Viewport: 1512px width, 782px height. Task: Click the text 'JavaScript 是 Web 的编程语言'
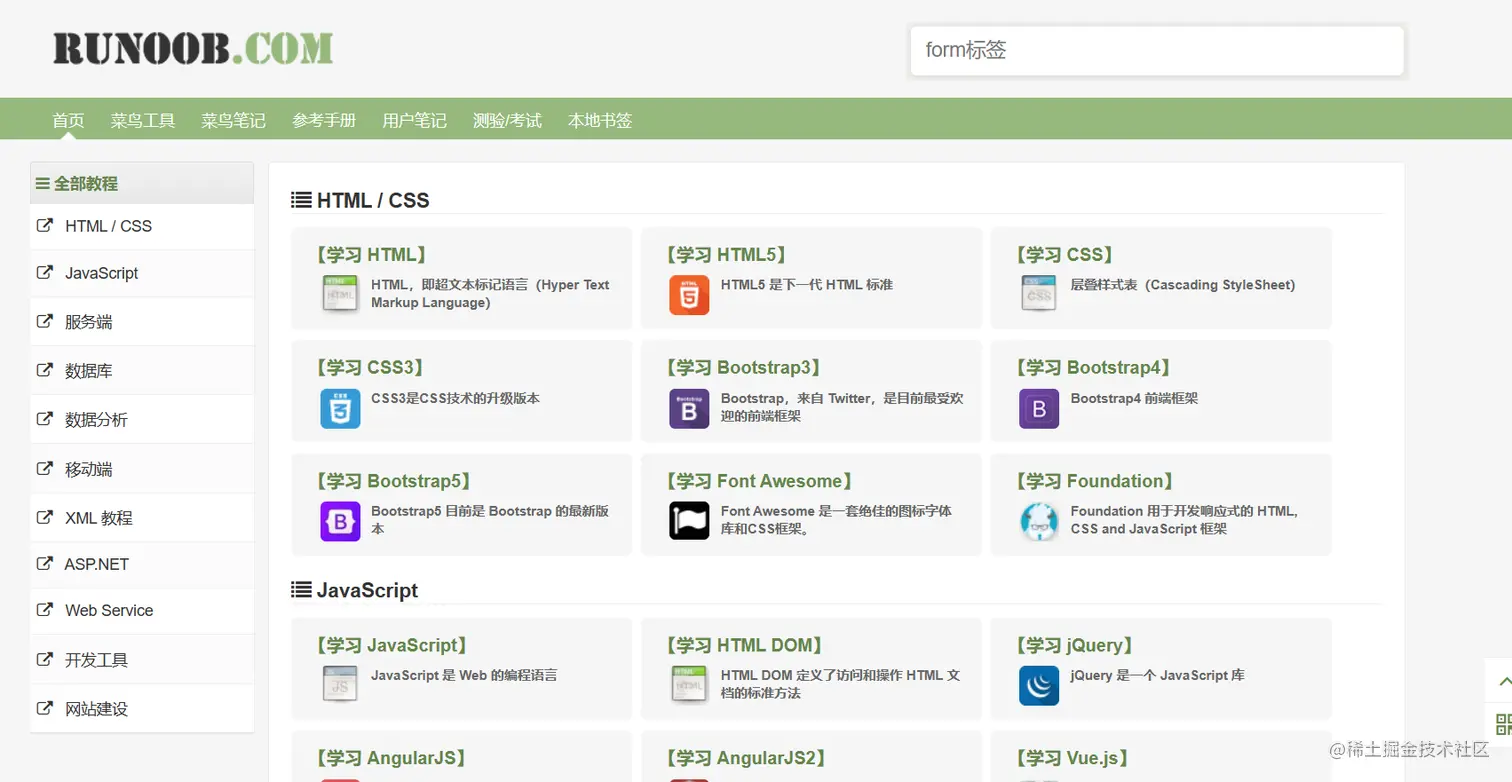pos(464,675)
